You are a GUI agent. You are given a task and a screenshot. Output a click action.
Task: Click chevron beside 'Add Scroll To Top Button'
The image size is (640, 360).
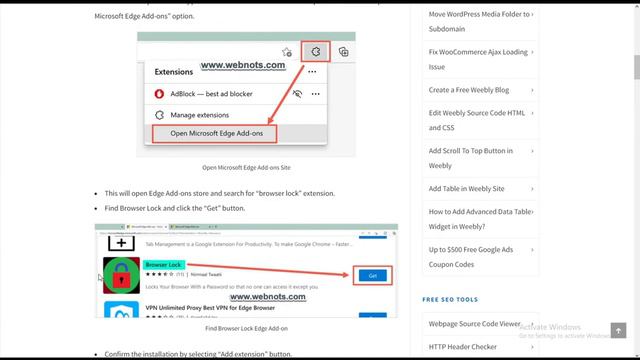pos(532,151)
